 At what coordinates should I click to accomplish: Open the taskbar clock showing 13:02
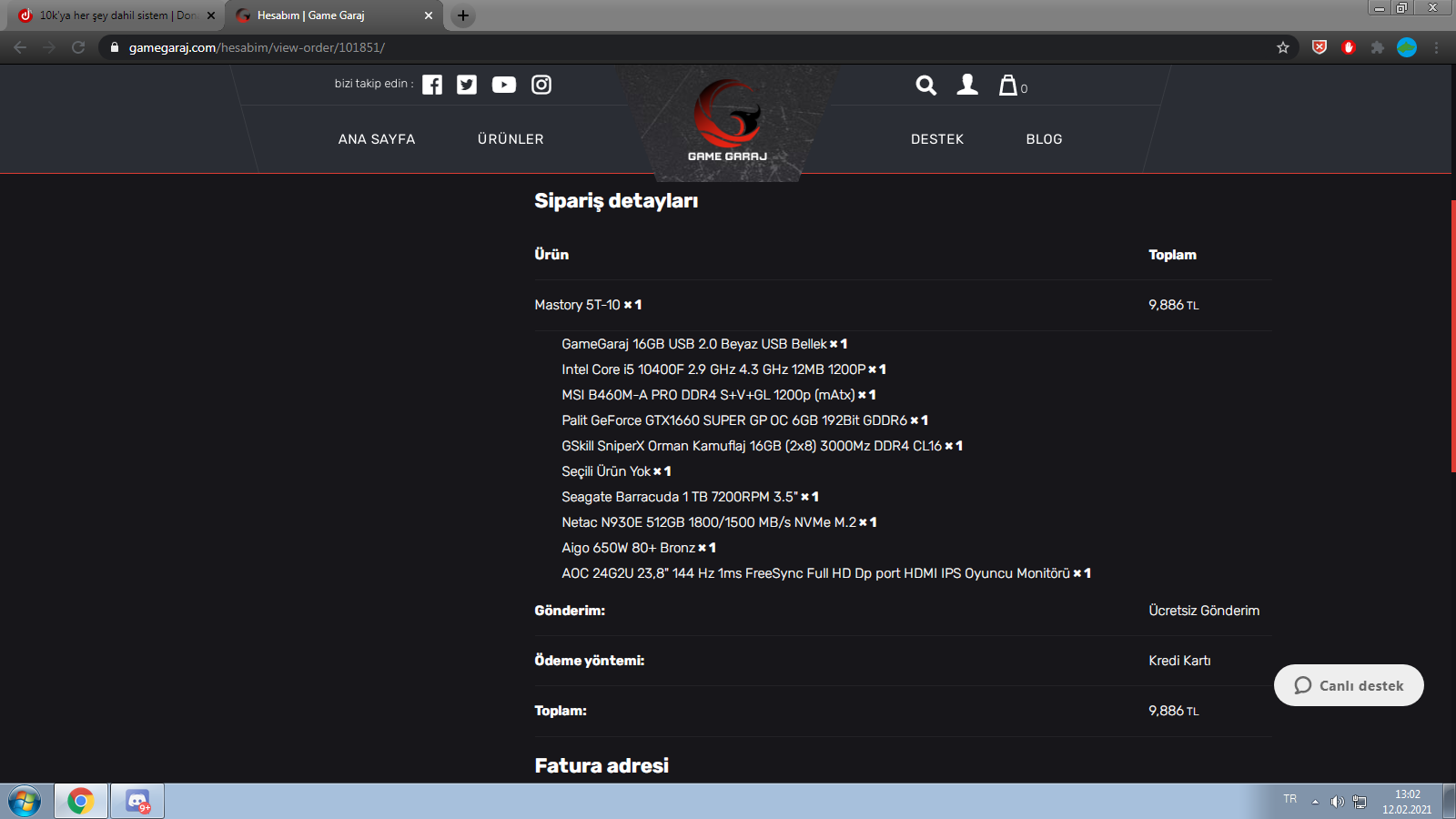(1407, 802)
